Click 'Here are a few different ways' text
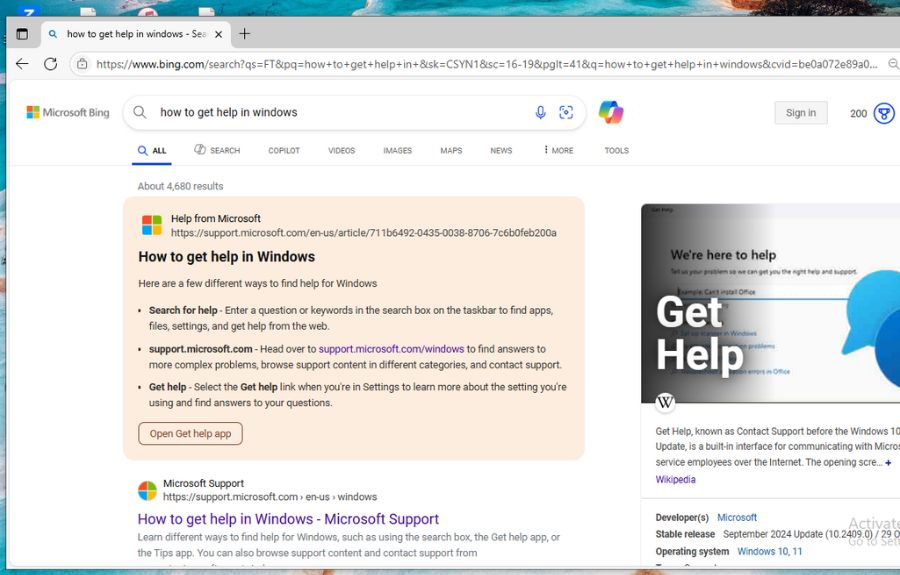Screen dimensions: 900x575 (x=258, y=283)
